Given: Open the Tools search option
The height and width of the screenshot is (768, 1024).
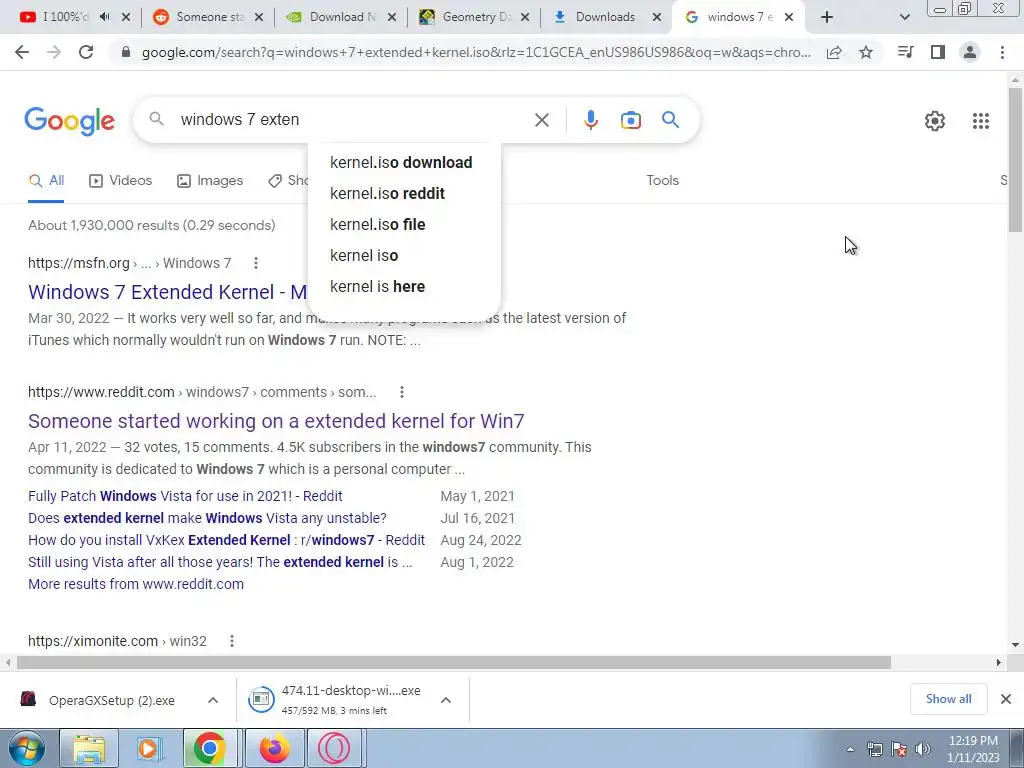Looking at the screenshot, I should tap(662, 181).
